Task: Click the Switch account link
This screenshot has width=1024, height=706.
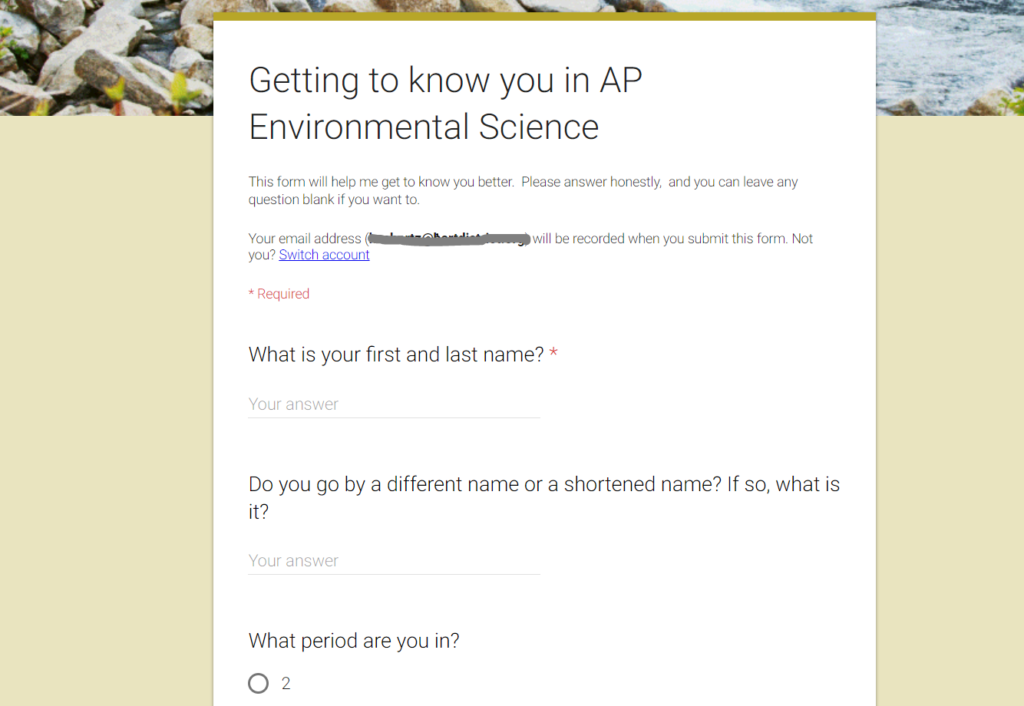Action: 324,255
